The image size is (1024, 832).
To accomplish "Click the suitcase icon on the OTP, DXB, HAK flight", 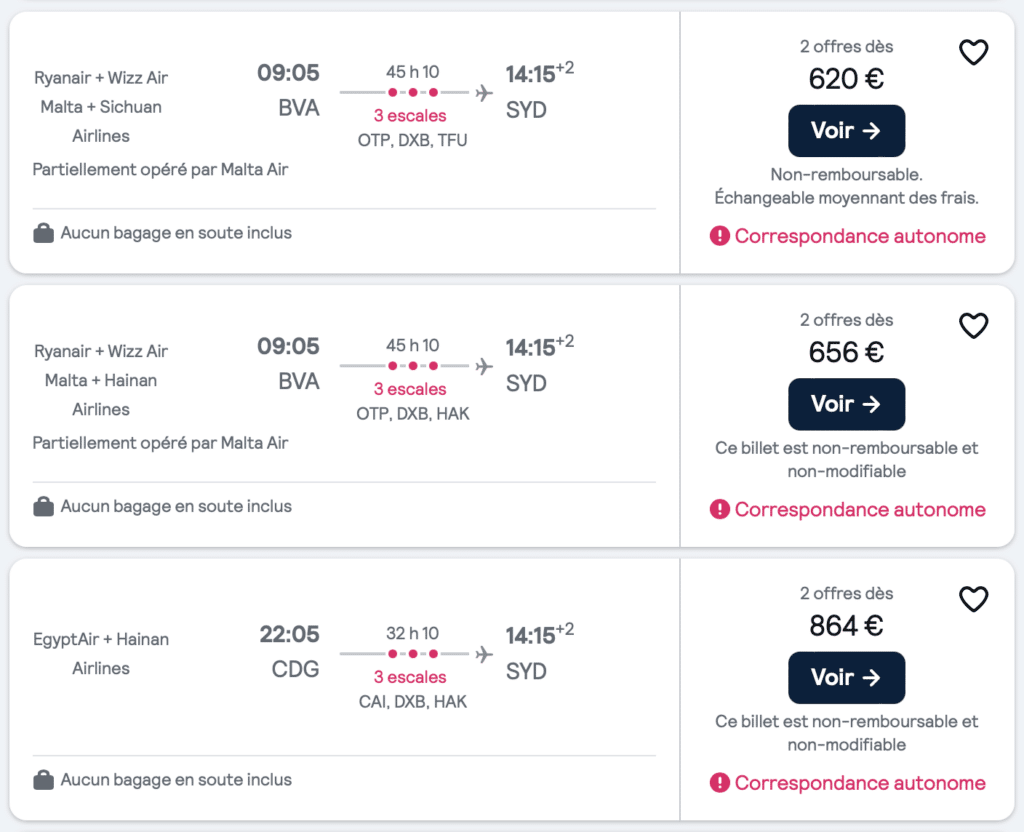I will click(x=43, y=506).
